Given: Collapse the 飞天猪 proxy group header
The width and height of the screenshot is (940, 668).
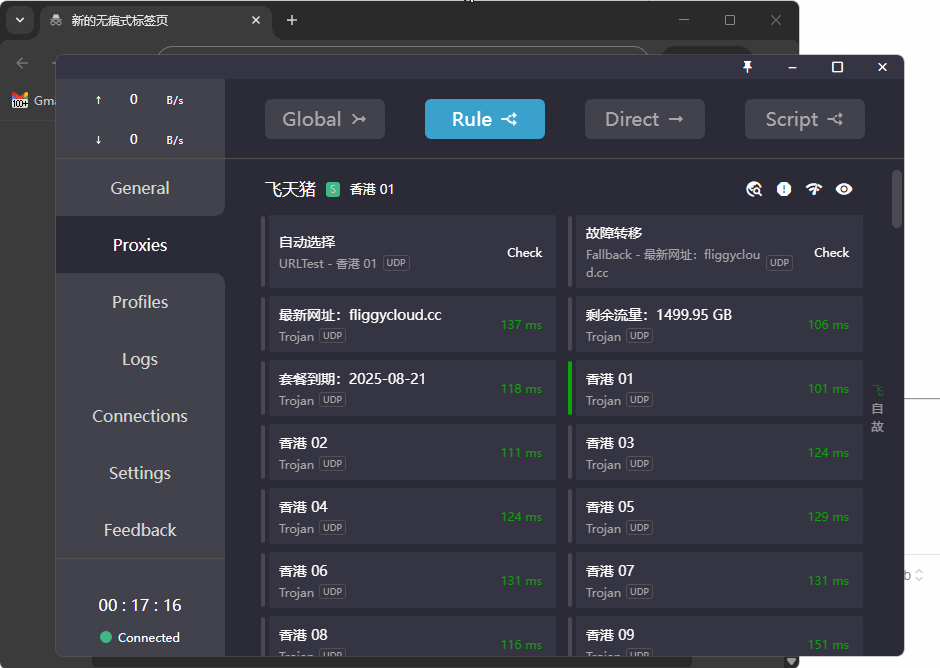Looking at the screenshot, I should [290, 189].
